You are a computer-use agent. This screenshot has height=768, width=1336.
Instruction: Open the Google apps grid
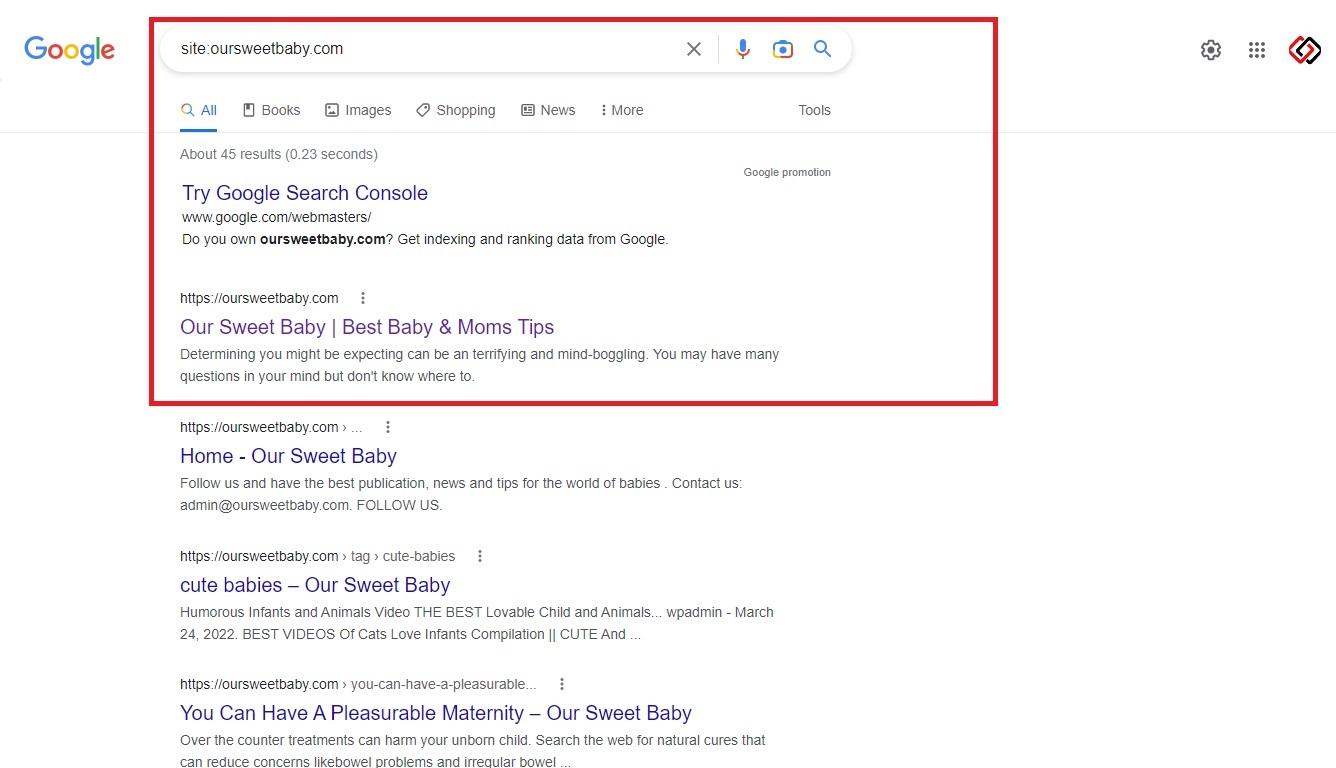click(x=1257, y=50)
